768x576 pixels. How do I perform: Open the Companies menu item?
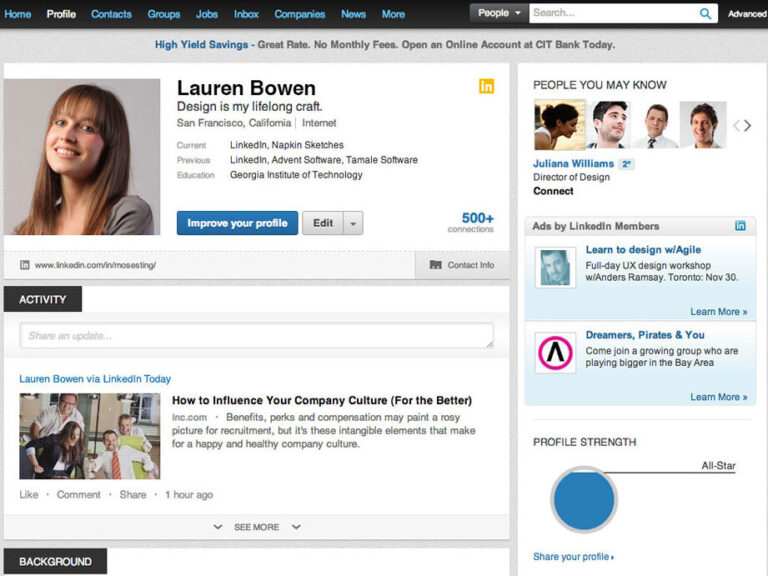click(x=300, y=14)
